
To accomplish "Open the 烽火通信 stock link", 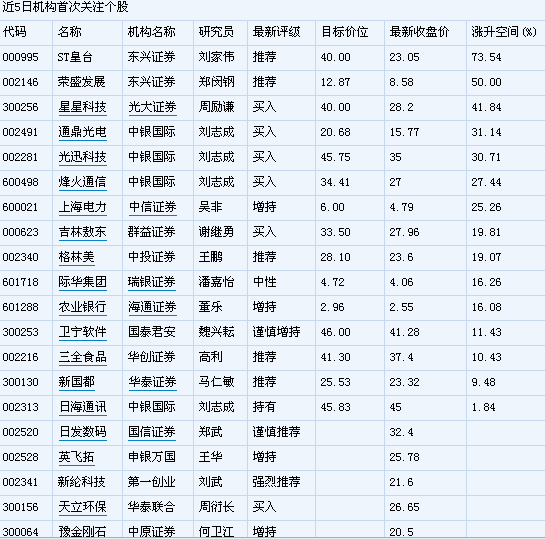I will tap(83, 182).
